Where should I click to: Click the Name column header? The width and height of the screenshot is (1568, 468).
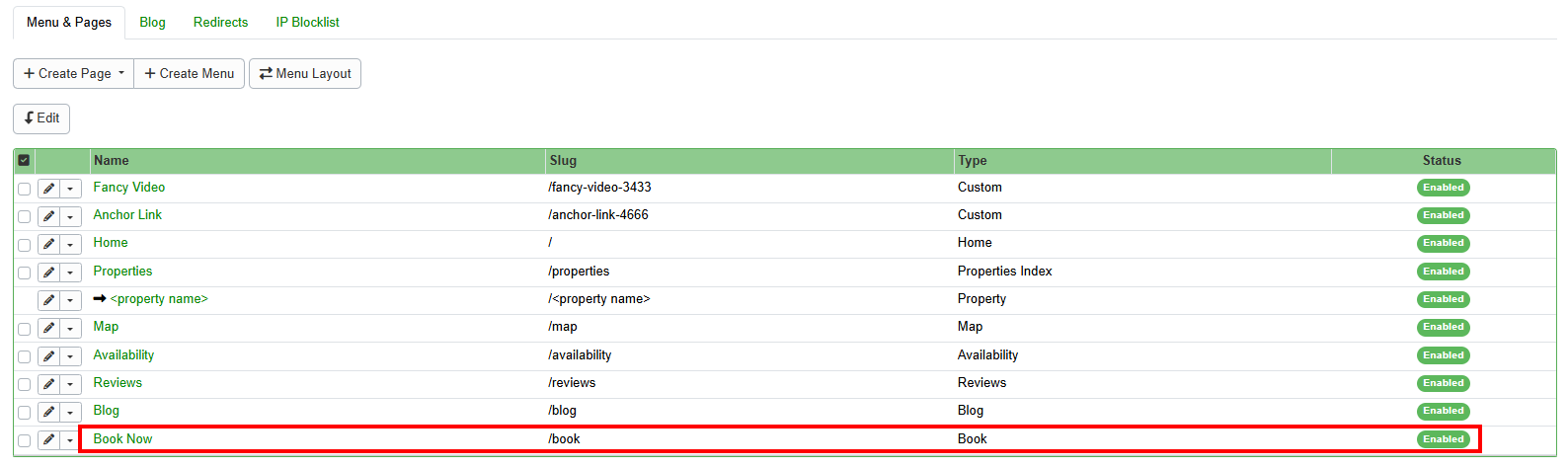point(318,160)
